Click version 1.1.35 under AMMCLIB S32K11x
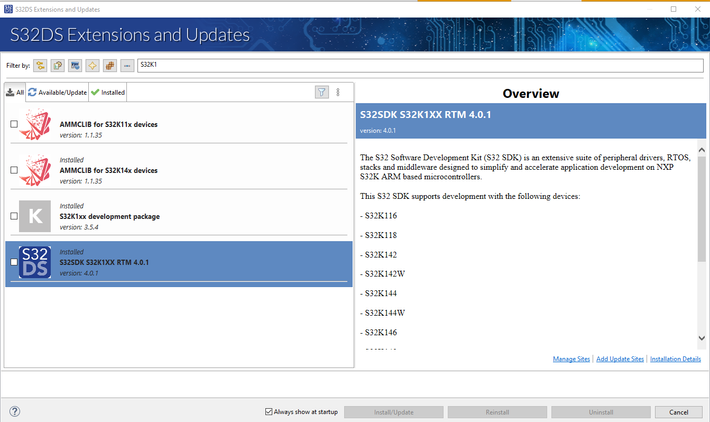710x422 pixels. [x=81, y=135]
